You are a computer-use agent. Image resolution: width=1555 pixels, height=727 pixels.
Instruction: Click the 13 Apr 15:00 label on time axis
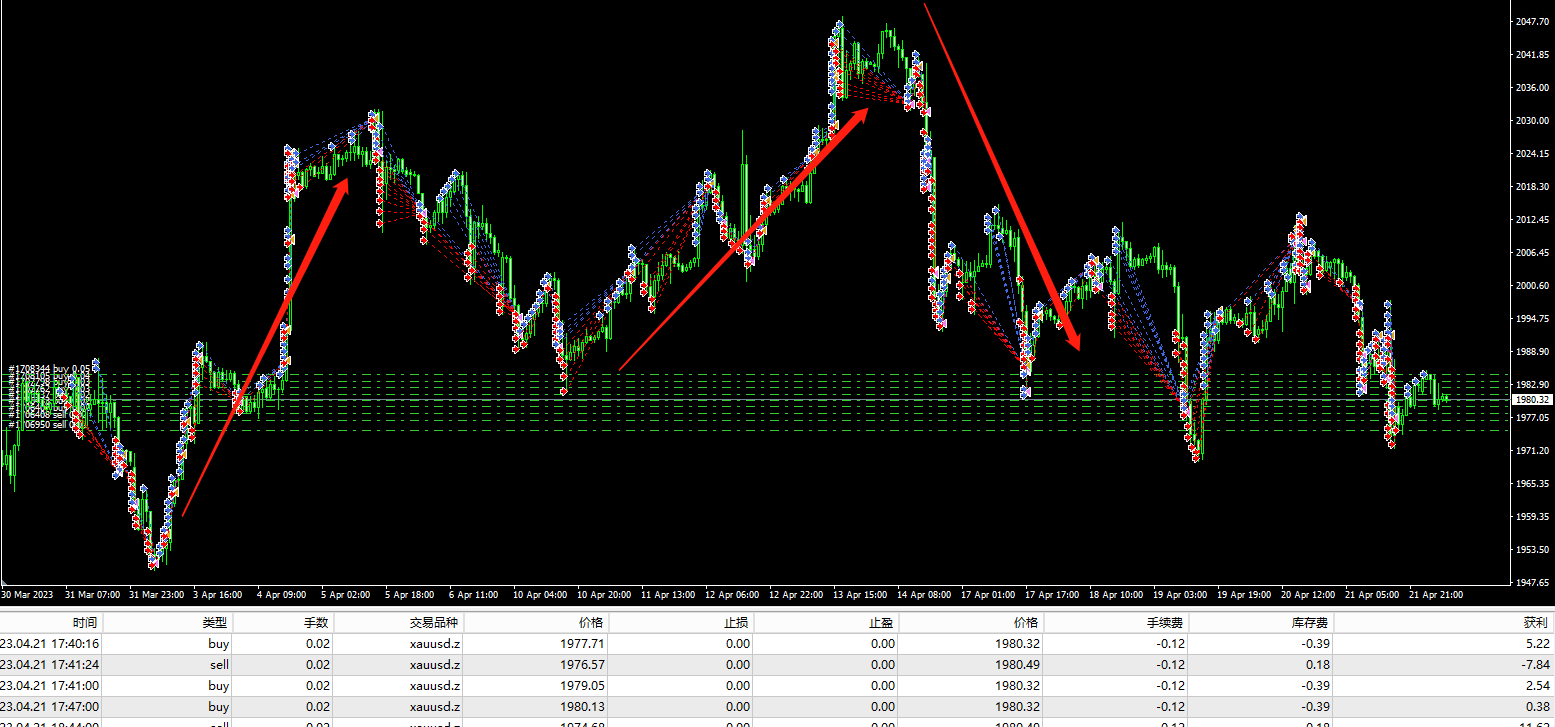[859, 594]
